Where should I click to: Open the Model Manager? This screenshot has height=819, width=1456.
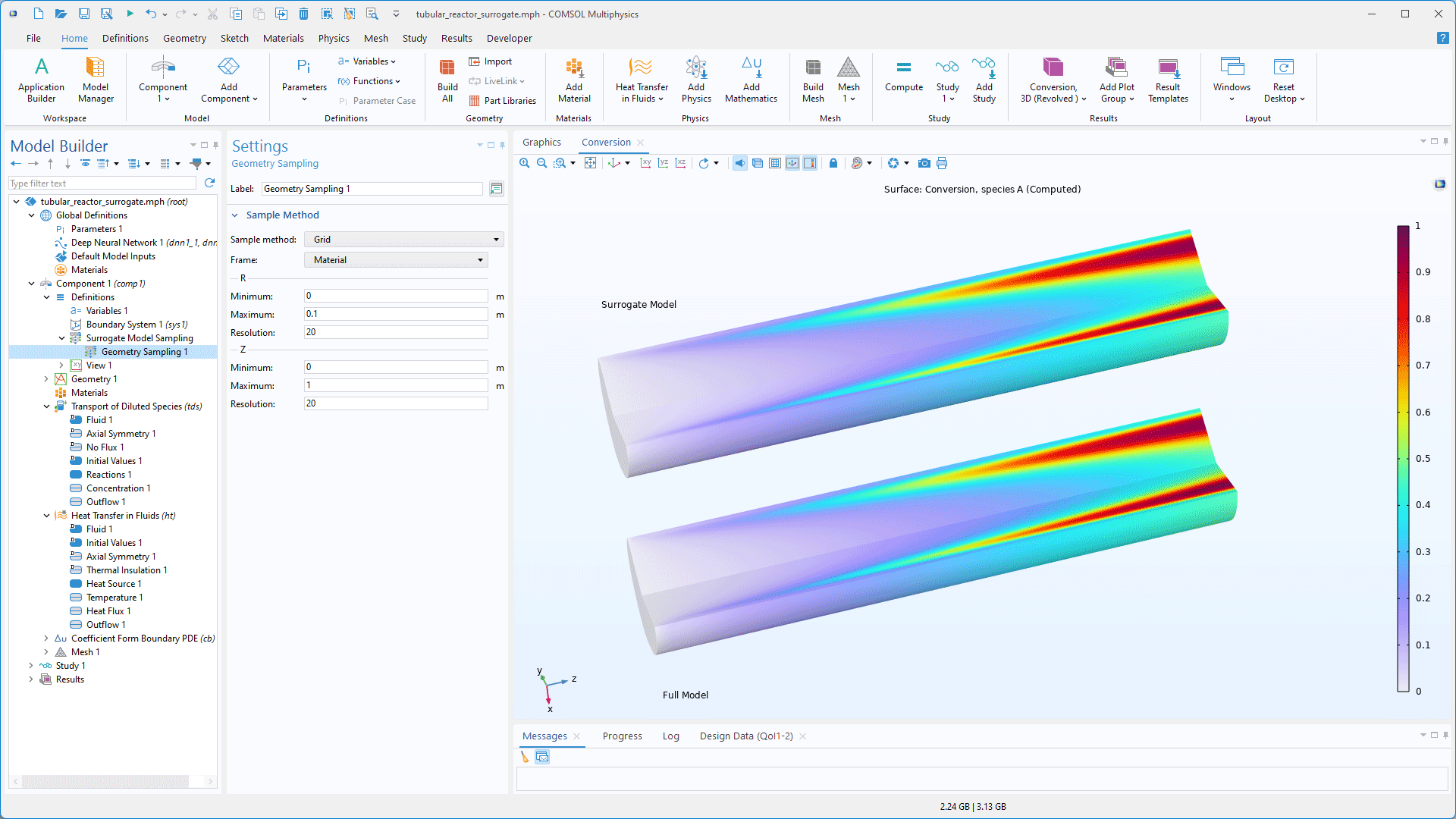tap(96, 80)
